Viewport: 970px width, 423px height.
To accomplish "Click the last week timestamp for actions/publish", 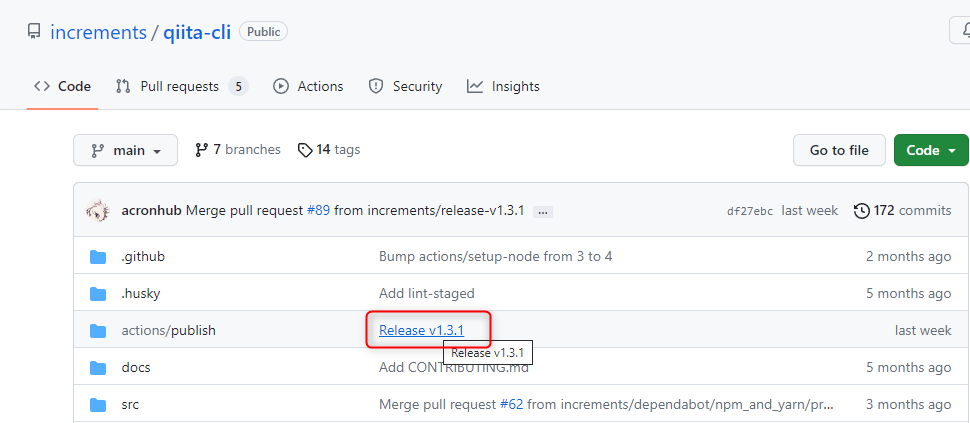I will 923,331.
